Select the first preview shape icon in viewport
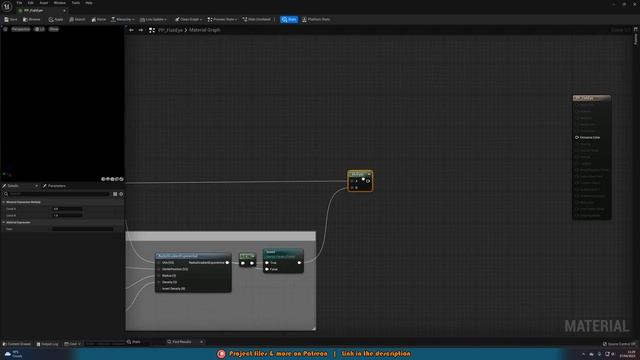640x360 pixels. tap(103, 179)
